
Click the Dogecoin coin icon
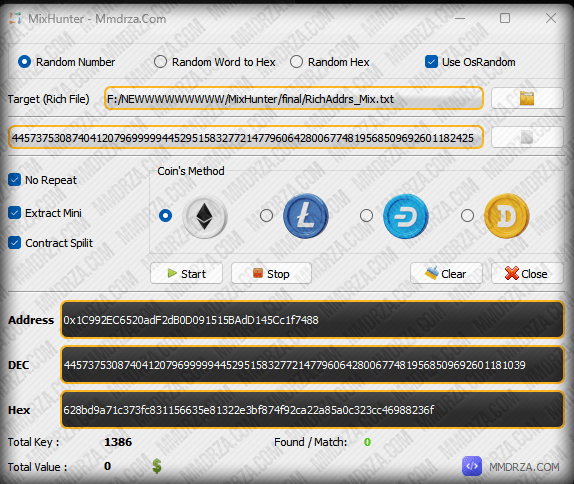coord(507,216)
